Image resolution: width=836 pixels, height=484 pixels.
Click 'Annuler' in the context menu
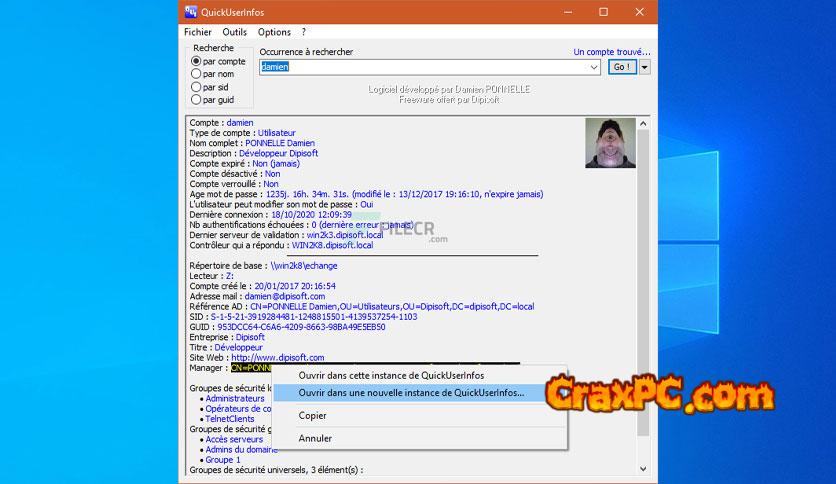coord(315,438)
